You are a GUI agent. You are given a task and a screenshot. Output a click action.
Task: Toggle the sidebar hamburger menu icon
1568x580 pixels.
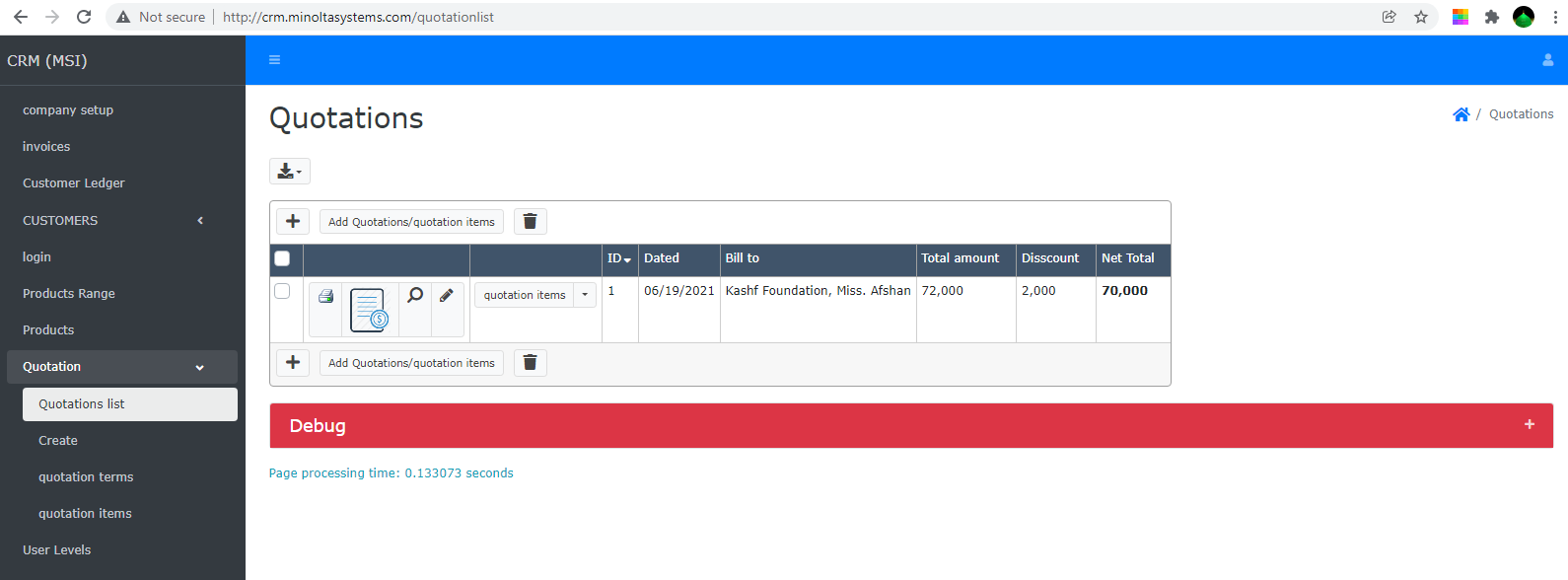274,60
